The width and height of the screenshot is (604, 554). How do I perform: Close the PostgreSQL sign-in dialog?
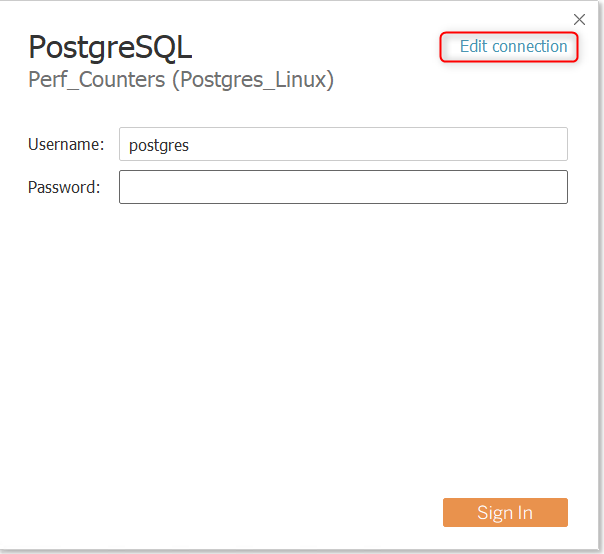(x=579, y=19)
